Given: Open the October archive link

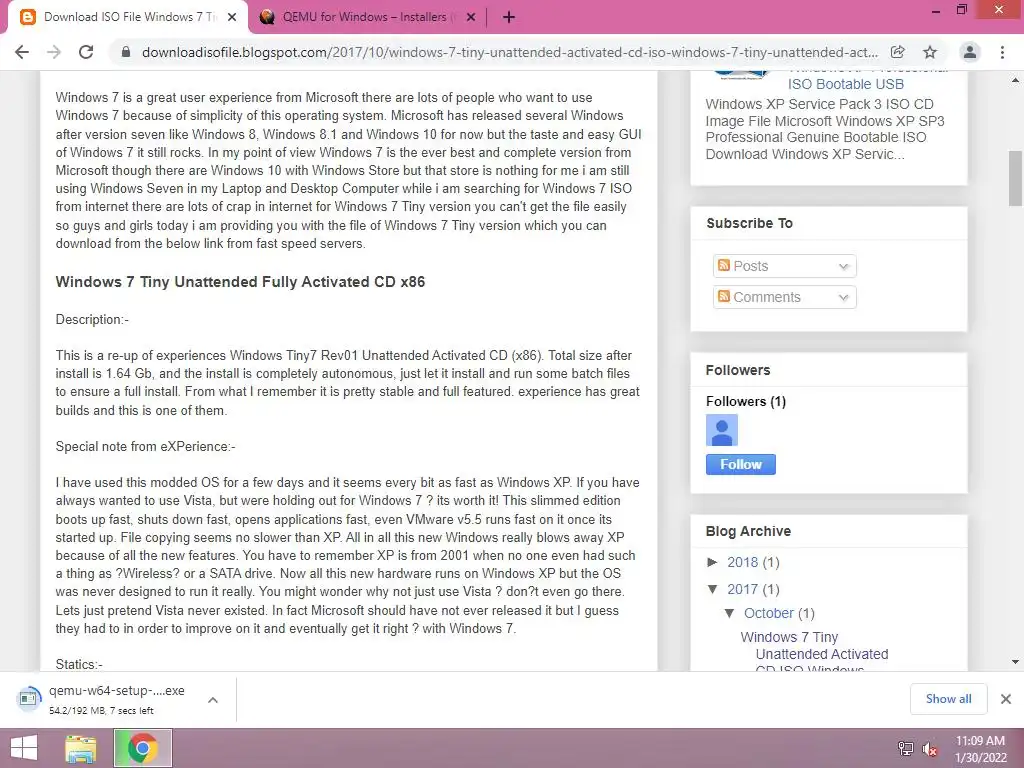Looking at the screenshot, I should [x=769, y=613].
